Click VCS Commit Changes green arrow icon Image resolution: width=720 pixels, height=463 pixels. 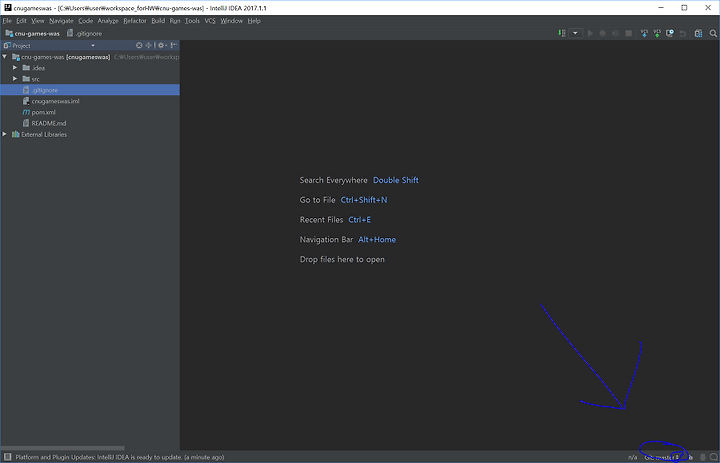(657, 33)
